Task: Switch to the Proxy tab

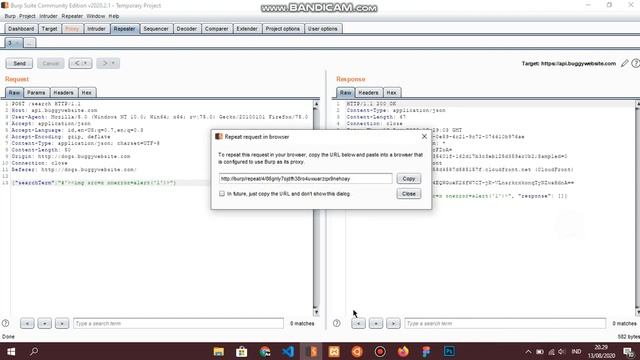Action: [72, 29]
